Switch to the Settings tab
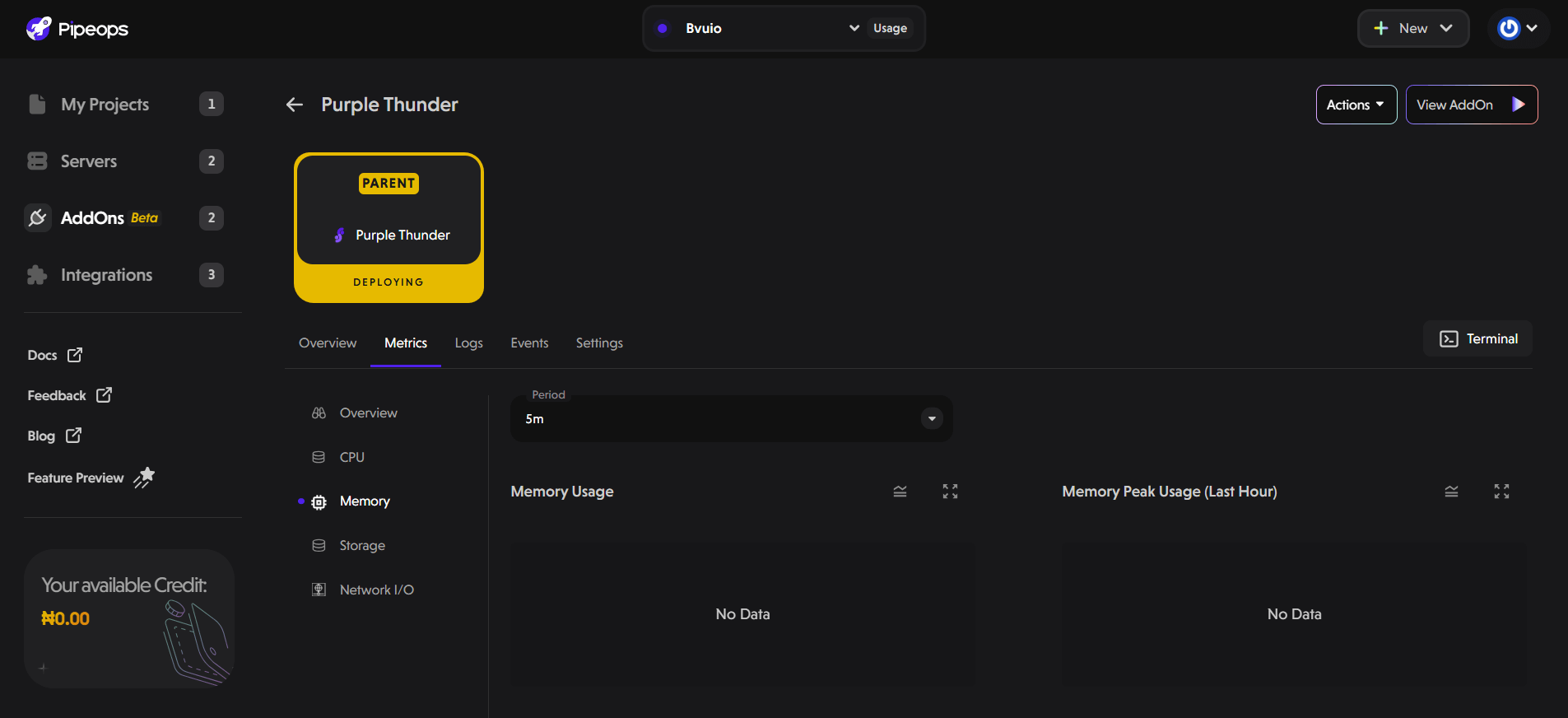 click(599, 343)
